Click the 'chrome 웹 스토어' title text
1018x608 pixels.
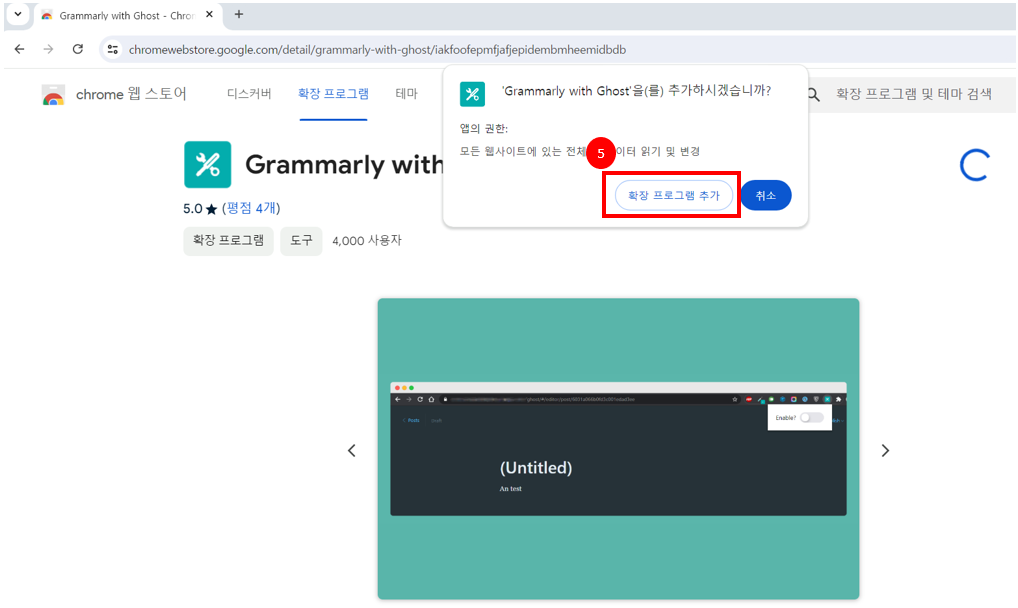pos(131,94)
